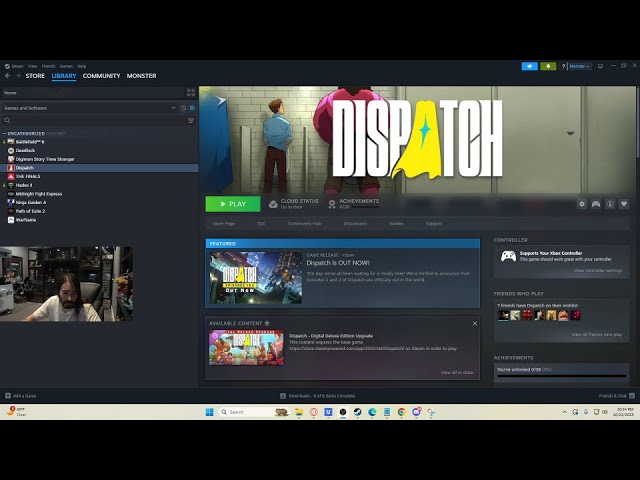The width and height of the screenshot is (640, 480).
Task: Open game info icon on Dispatch page
Action: 610,204
